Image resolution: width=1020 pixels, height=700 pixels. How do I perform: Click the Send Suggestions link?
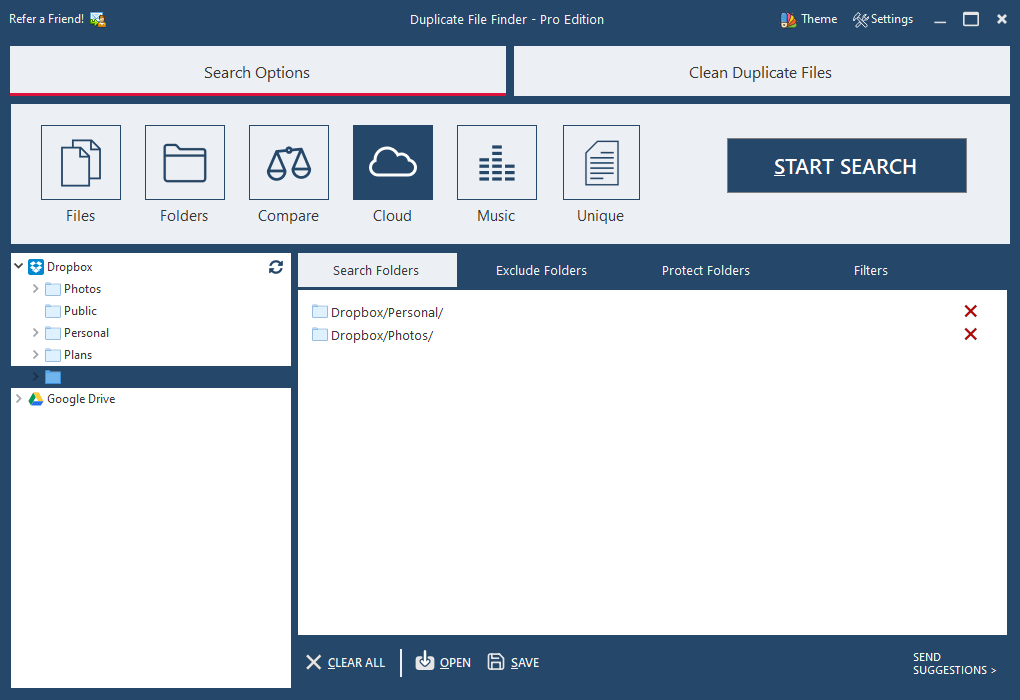click(954, 664)
